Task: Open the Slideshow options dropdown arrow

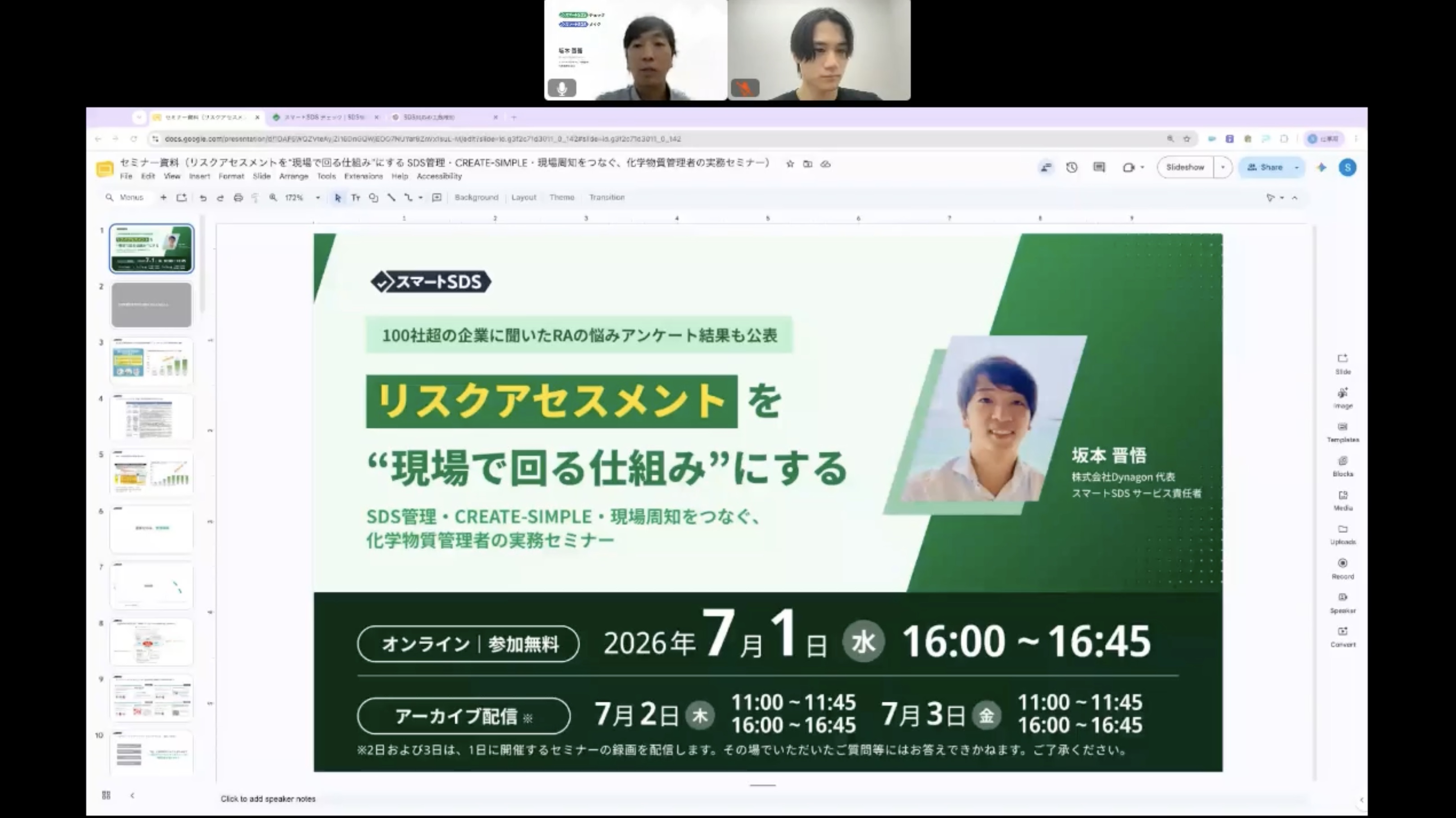Action: click(x=1223, y=167)
